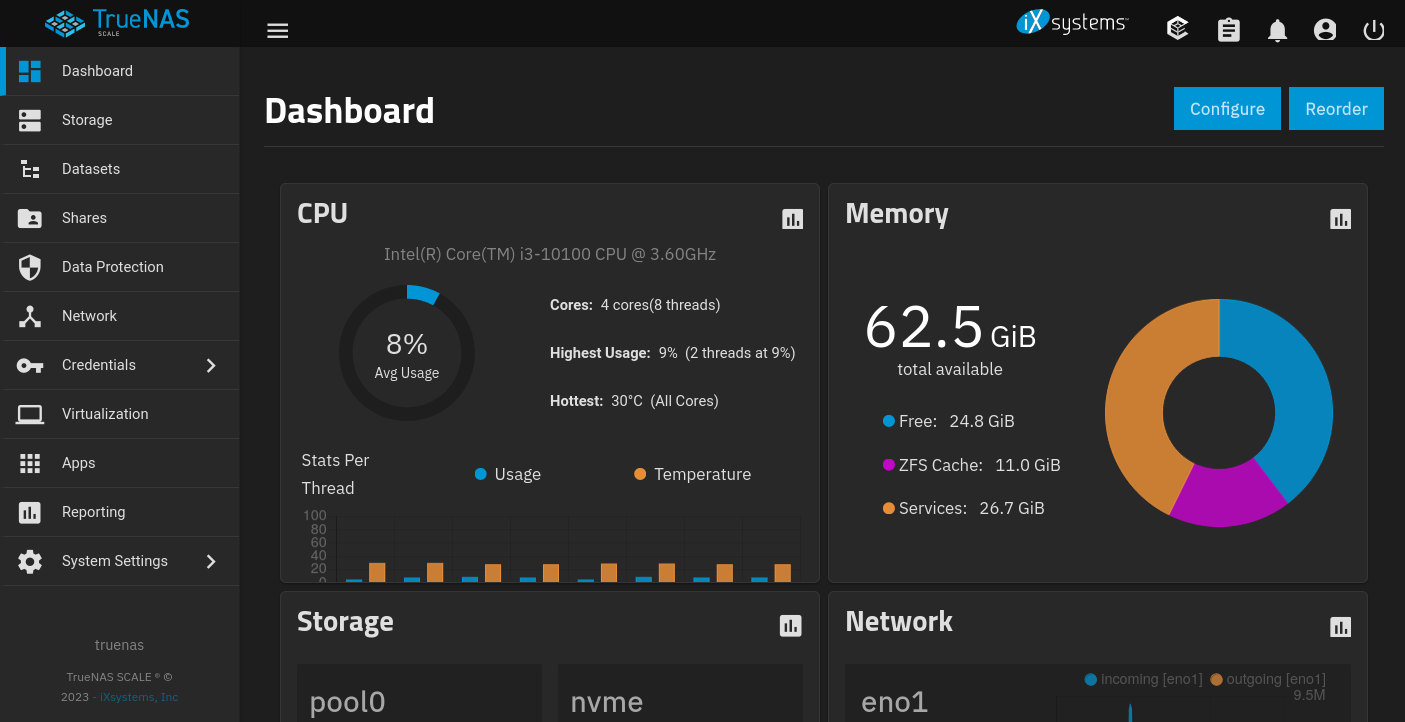Open the Reporting menu item
Viewport: 1405px width, 722px height.
(x=120, y=512)
